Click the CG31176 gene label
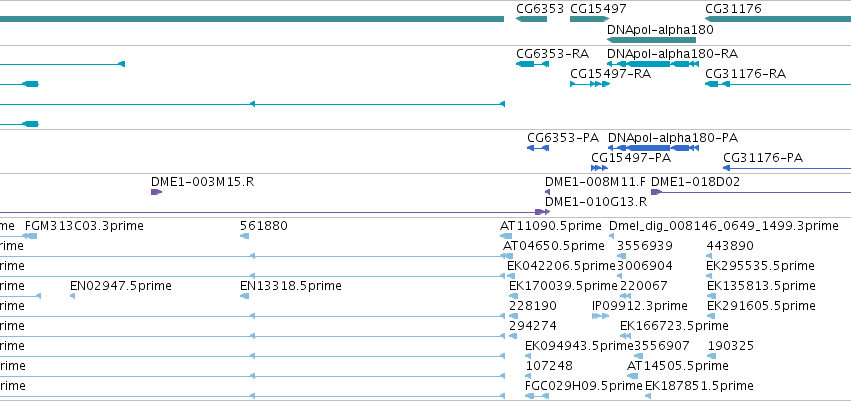Viewport: 851px width, 401px height. (x=733, y=9)
